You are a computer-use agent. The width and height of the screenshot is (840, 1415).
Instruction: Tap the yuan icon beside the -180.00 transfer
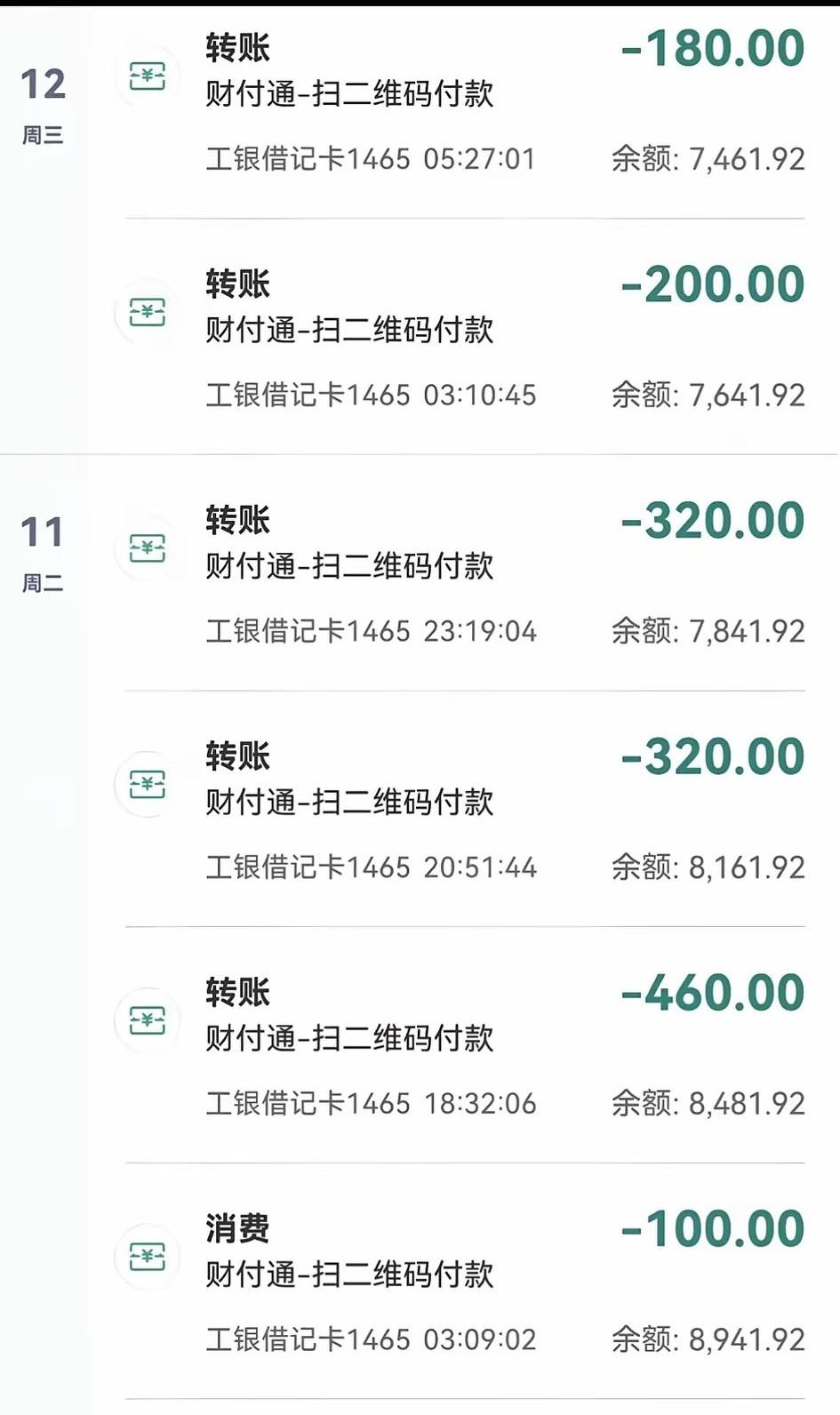(x=148, y=77)
